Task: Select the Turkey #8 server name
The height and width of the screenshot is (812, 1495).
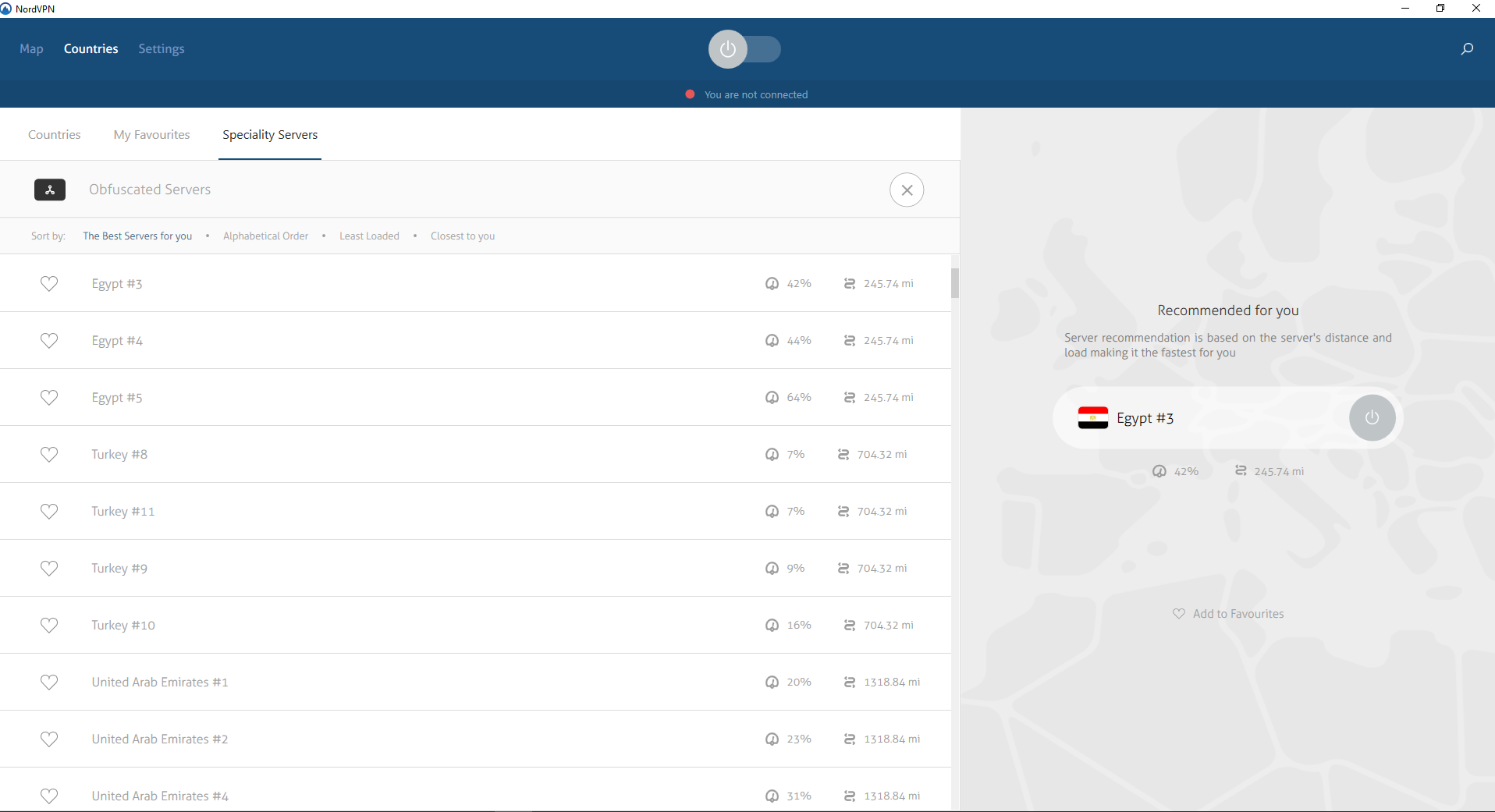Action: coord(119,455)
